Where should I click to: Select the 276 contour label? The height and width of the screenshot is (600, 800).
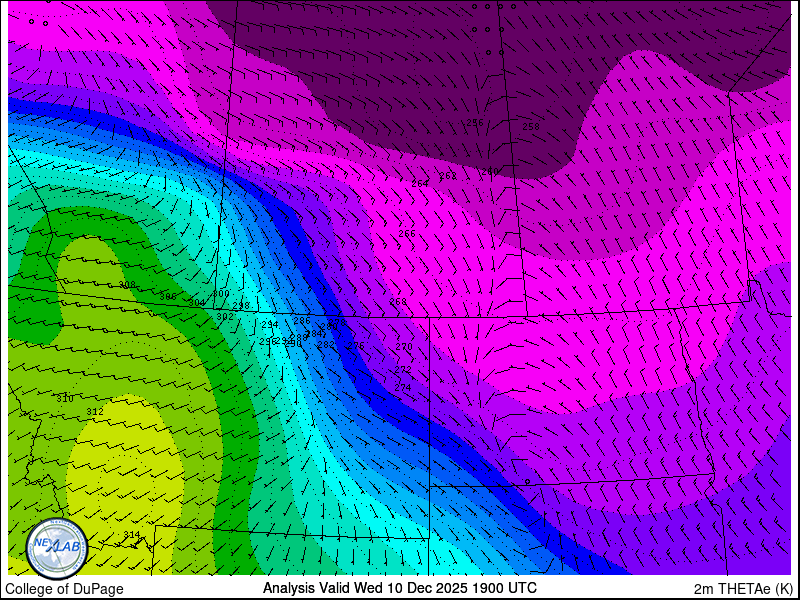[356, 345]
